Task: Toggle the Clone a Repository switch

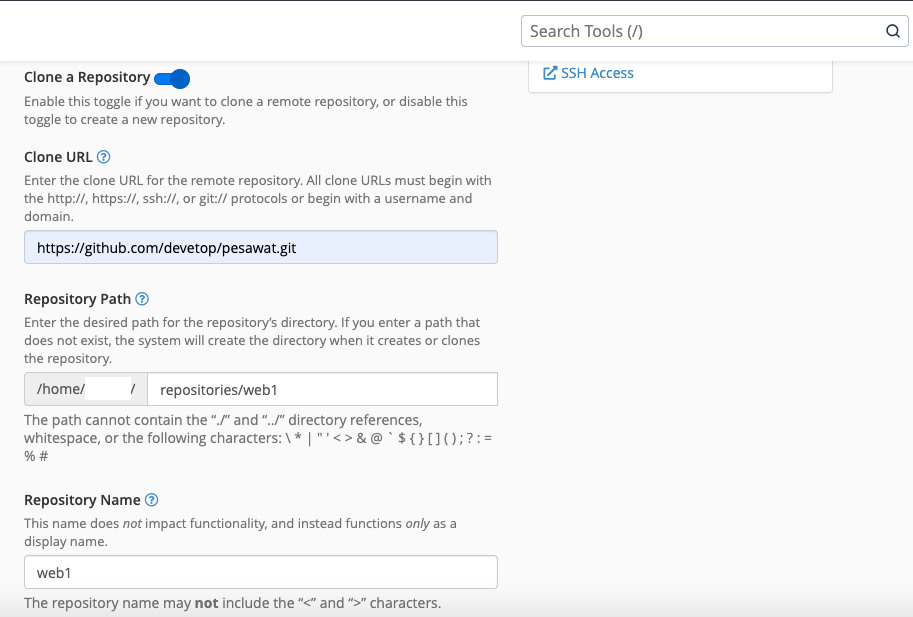Action: coord(172,78)
